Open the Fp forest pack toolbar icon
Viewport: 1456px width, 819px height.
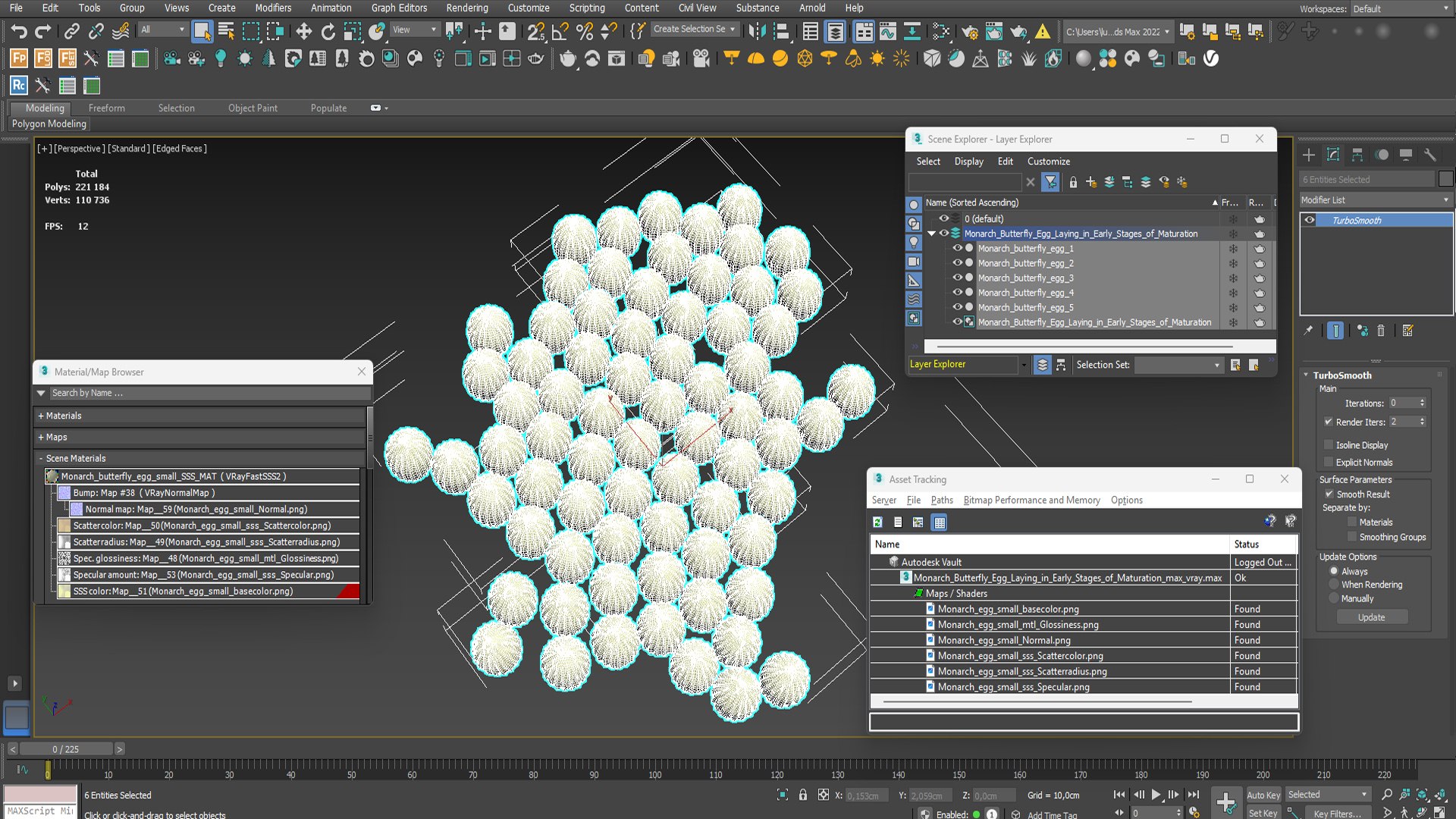pyautogui.click(x=19, y=58)
